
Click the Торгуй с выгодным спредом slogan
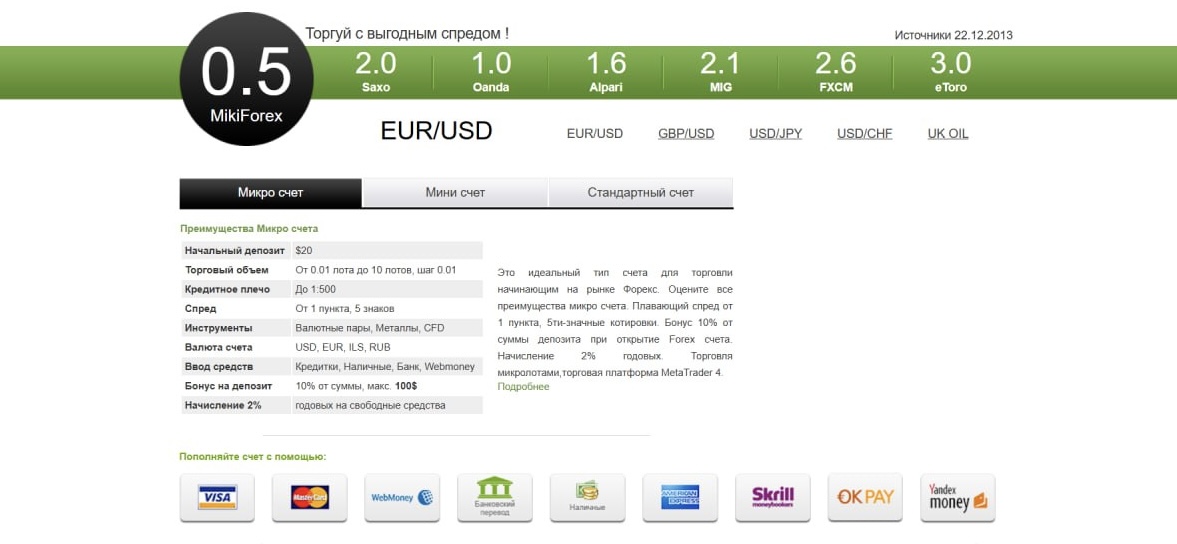point(408,34)
